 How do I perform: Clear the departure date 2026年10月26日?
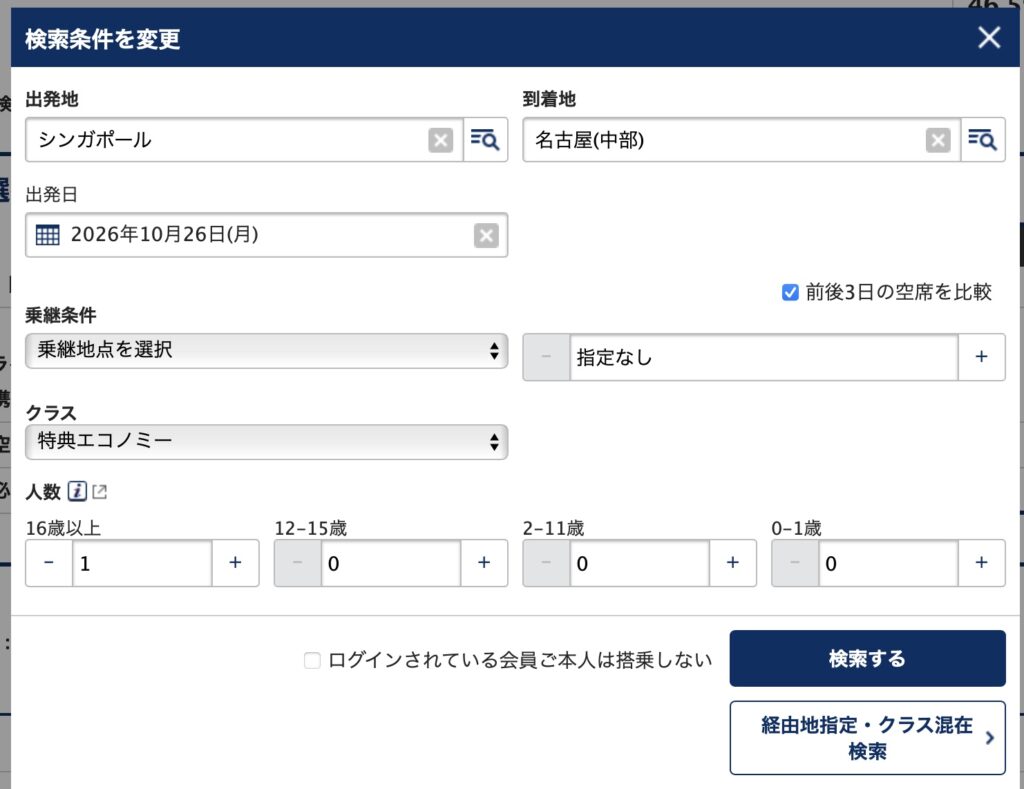click(486, 236)
